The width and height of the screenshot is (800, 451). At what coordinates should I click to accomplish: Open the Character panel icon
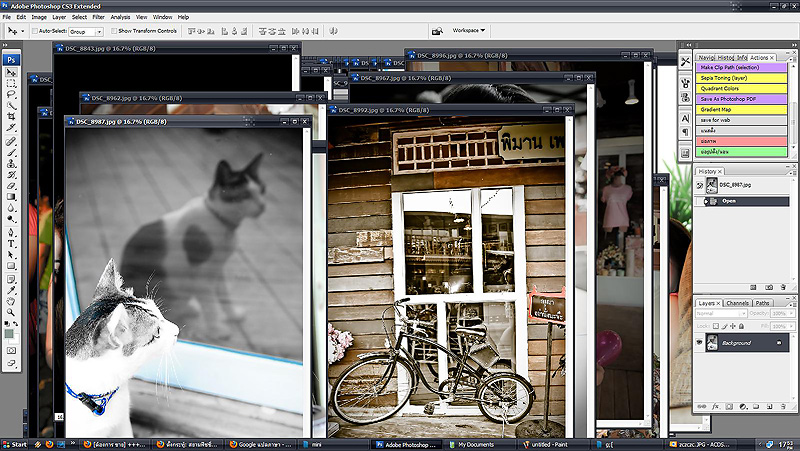tap(685, 119)
